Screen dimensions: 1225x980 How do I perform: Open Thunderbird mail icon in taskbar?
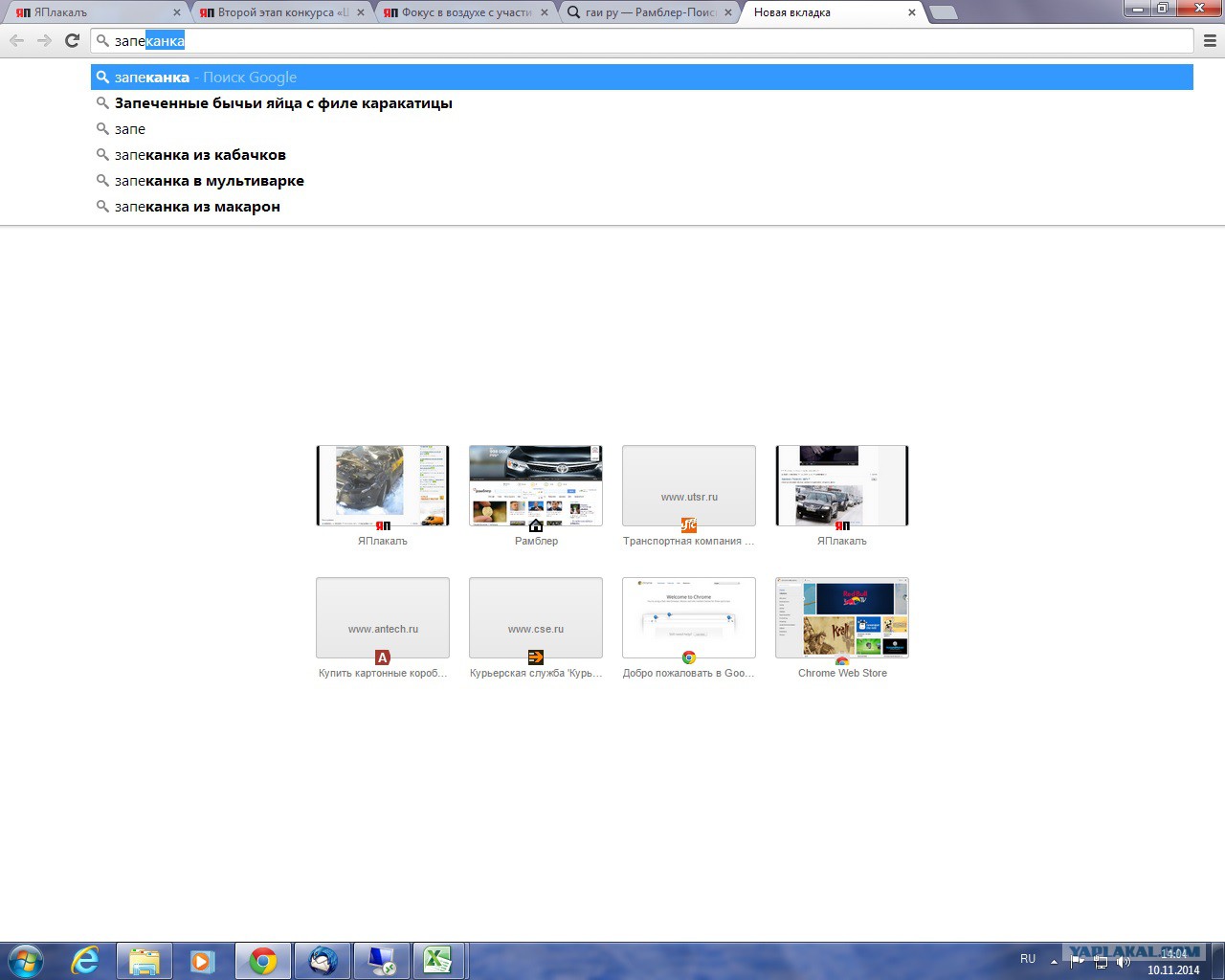[323, 961]
